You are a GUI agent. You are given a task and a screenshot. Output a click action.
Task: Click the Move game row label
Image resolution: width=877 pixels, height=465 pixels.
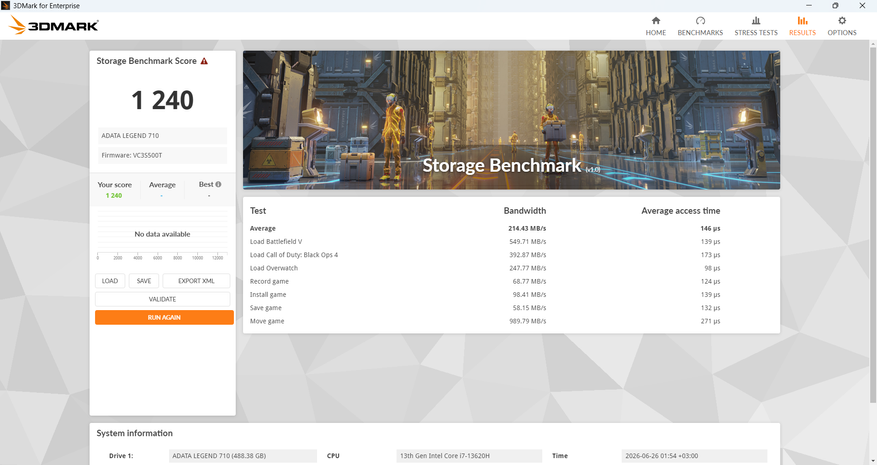pyautogui.click(x=267, y=321)
